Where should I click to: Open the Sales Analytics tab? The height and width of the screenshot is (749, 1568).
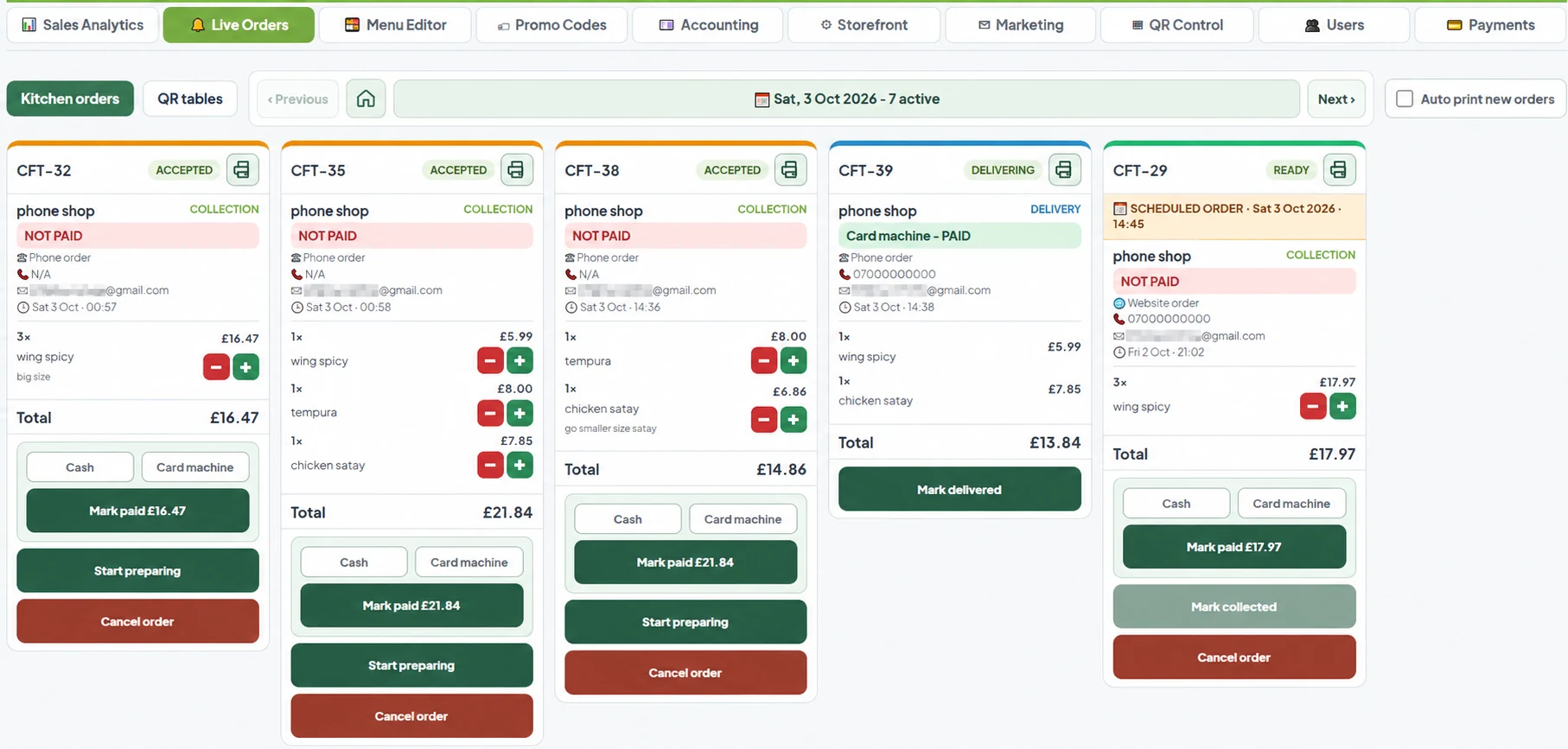click(x=83, y=25)
